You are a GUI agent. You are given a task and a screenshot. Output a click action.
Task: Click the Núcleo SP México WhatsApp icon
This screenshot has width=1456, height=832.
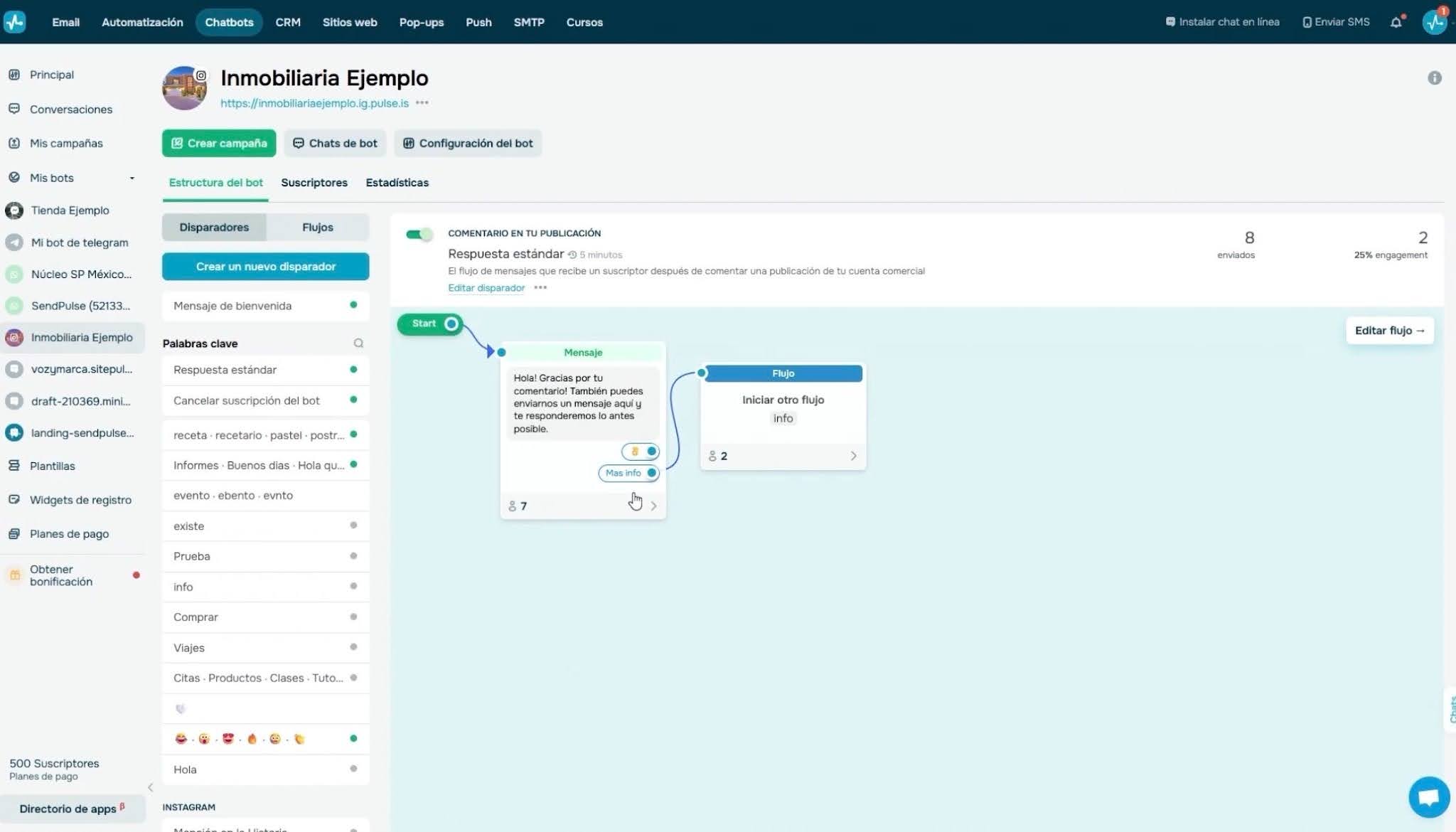point(14,274)
